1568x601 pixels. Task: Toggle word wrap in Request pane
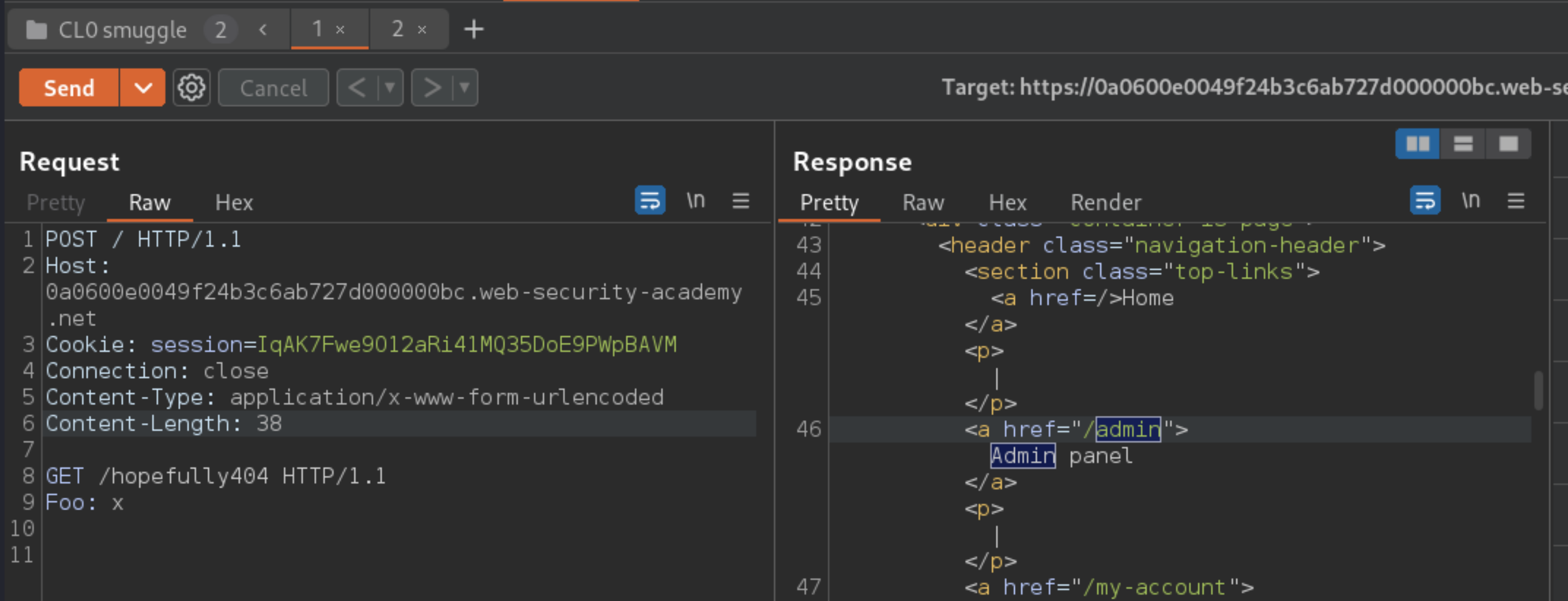(650, 200)
